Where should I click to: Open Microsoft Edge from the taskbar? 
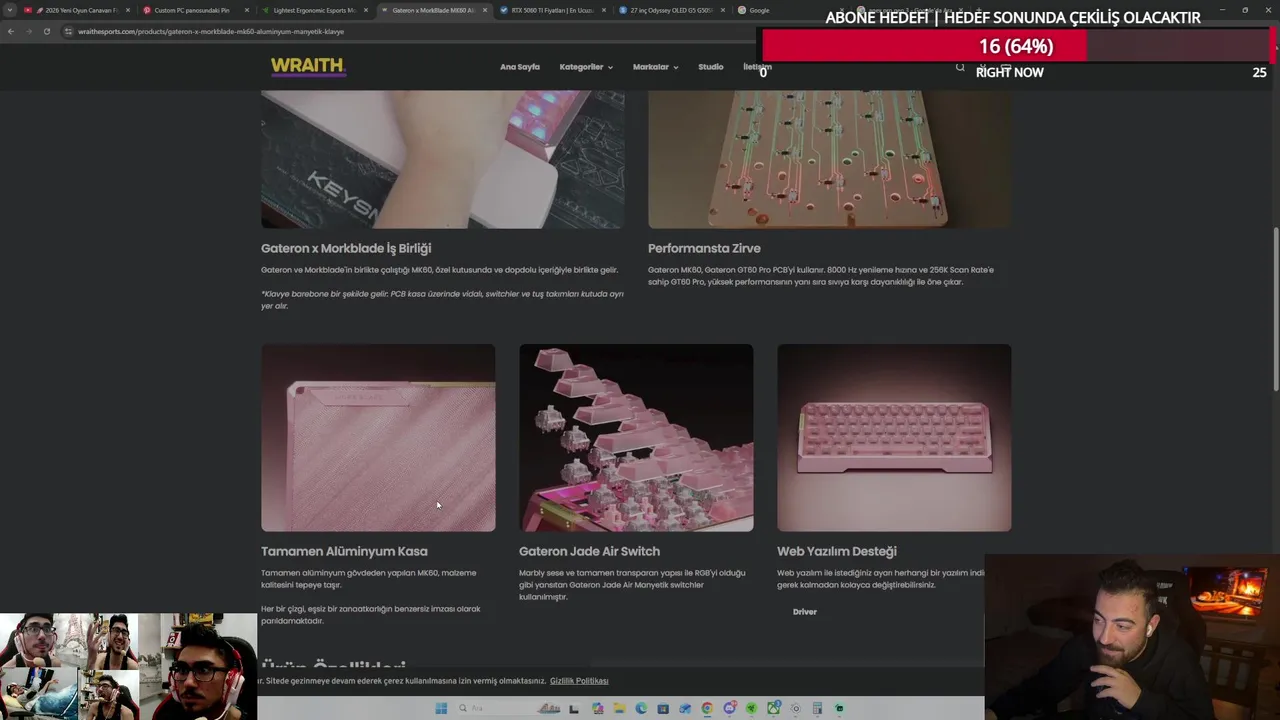641,708
